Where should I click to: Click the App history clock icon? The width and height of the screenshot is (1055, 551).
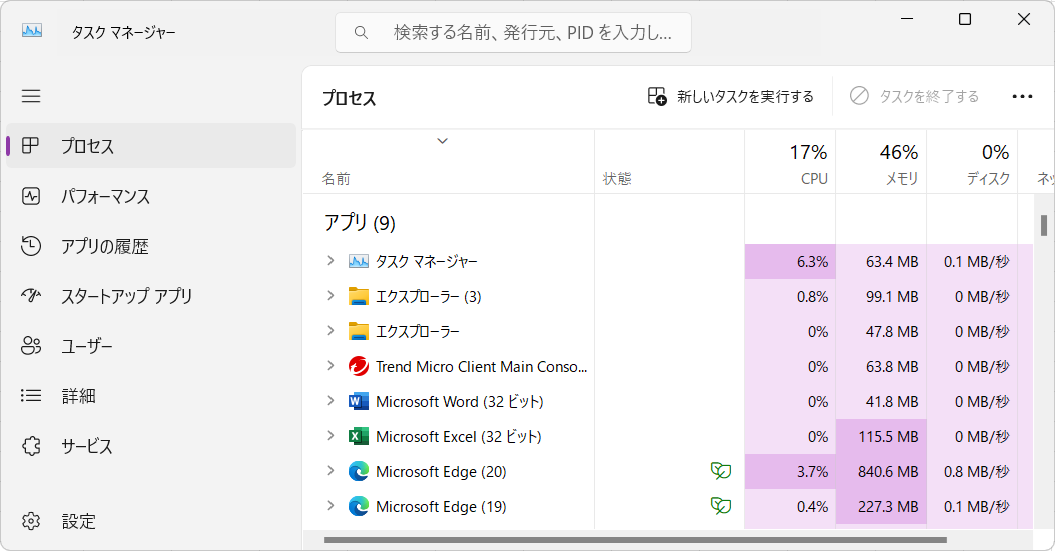click(31, 246)
